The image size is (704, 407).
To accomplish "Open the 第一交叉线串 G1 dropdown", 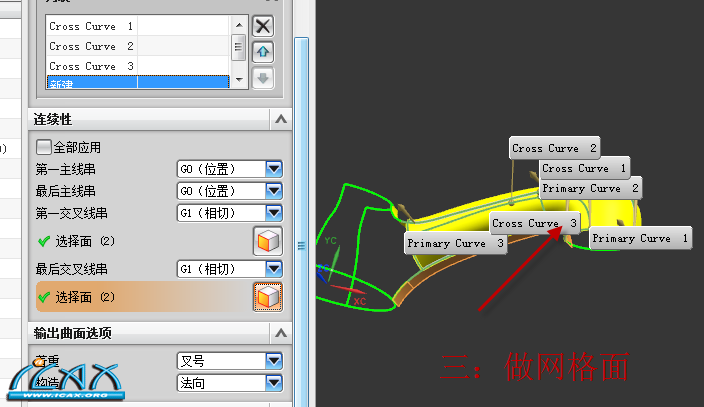I will coord(274,213).
